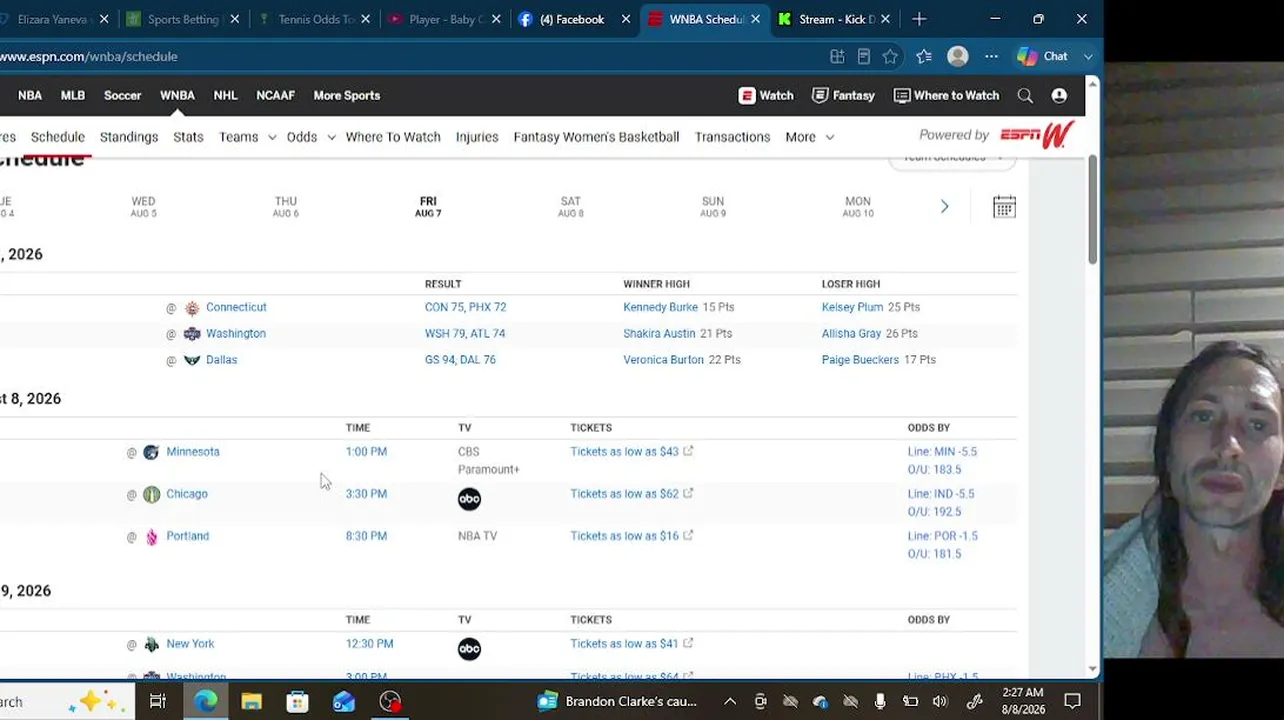
Task: Click the Chicago team logo
Action: tap(151, 494)
